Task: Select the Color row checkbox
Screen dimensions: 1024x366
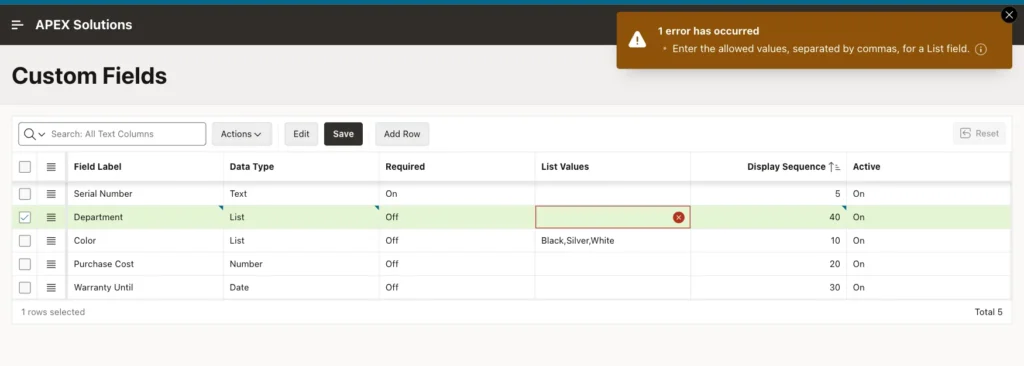Action: click(x=25, y=241)
